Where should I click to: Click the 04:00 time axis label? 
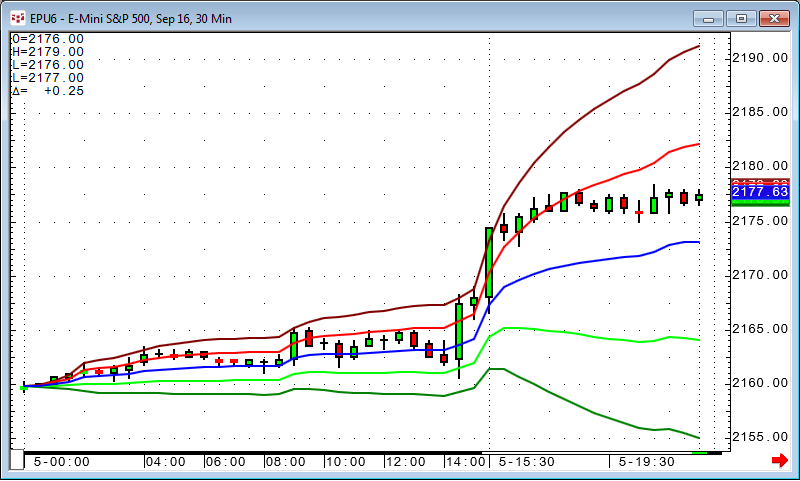(165, 462)
